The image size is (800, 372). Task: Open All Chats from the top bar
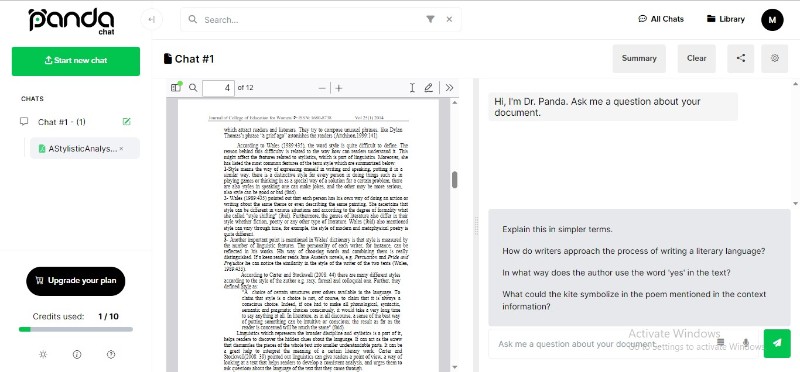click(661, 19)
